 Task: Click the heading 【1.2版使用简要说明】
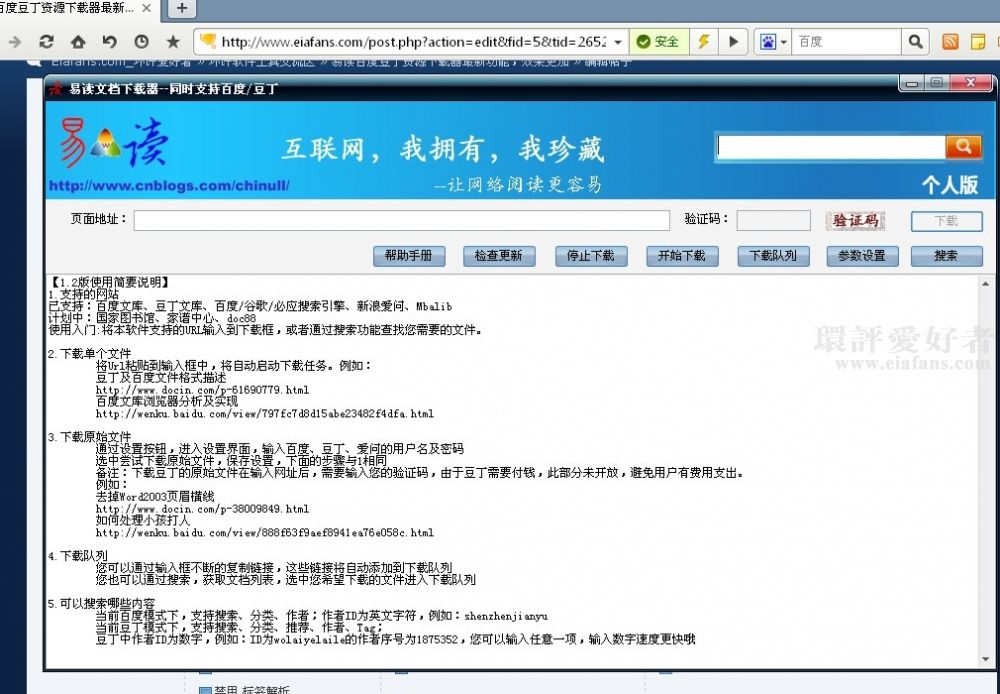pyautogui.click(x=109, y=282)
